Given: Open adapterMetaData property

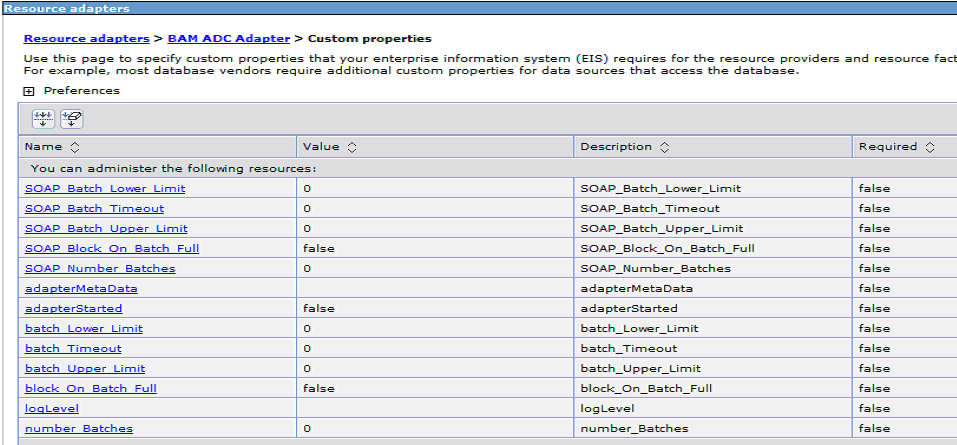Looking at the screenshot, I should (81, 289).
